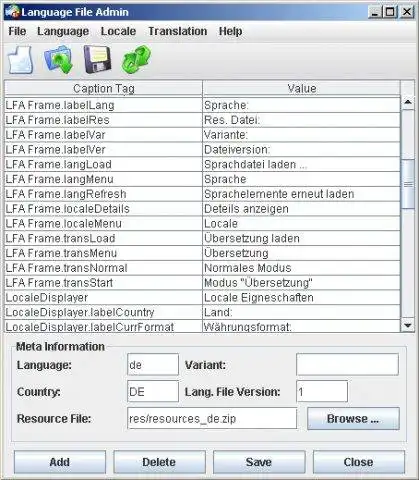Click the Variant input field

(x=347, y=365)
